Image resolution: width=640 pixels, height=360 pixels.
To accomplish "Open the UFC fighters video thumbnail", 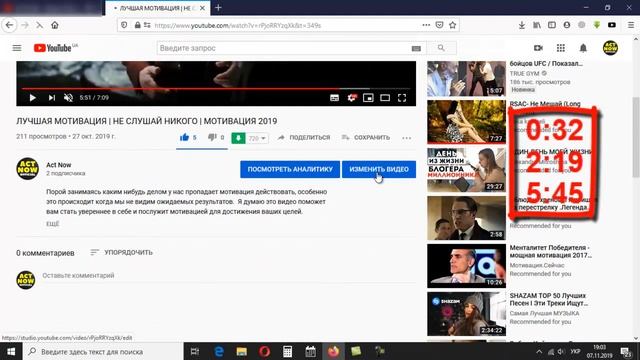I will pyautogui.click(x=467, y=79).
